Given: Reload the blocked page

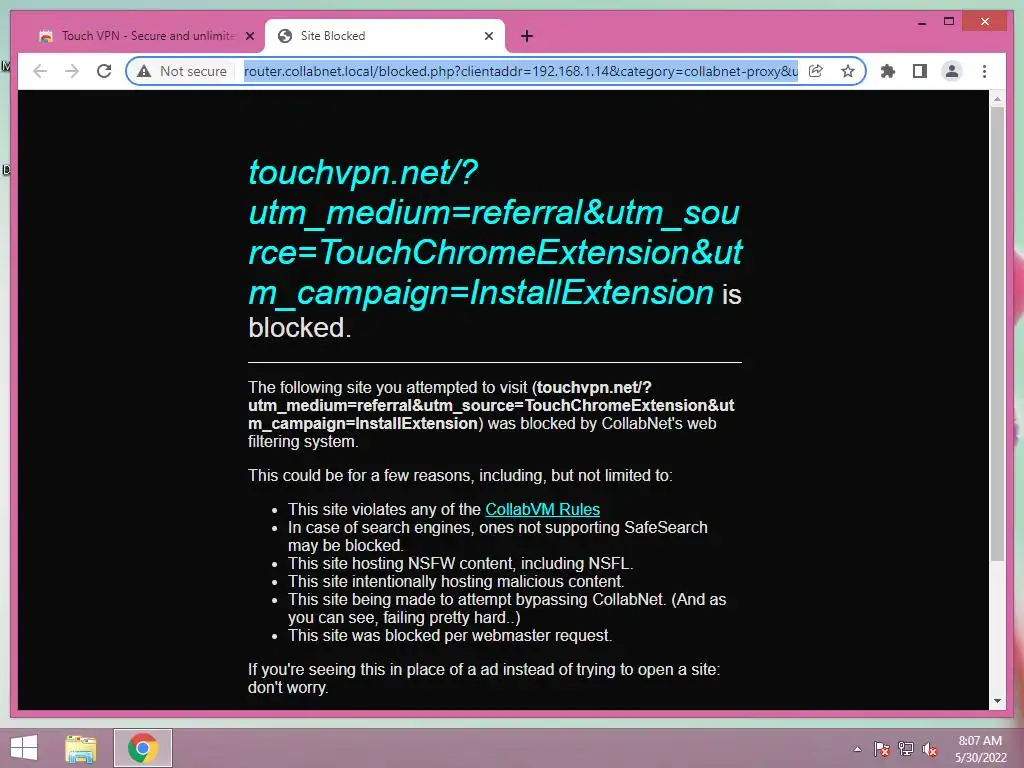Looking at the screenshot, I should 104,71.
